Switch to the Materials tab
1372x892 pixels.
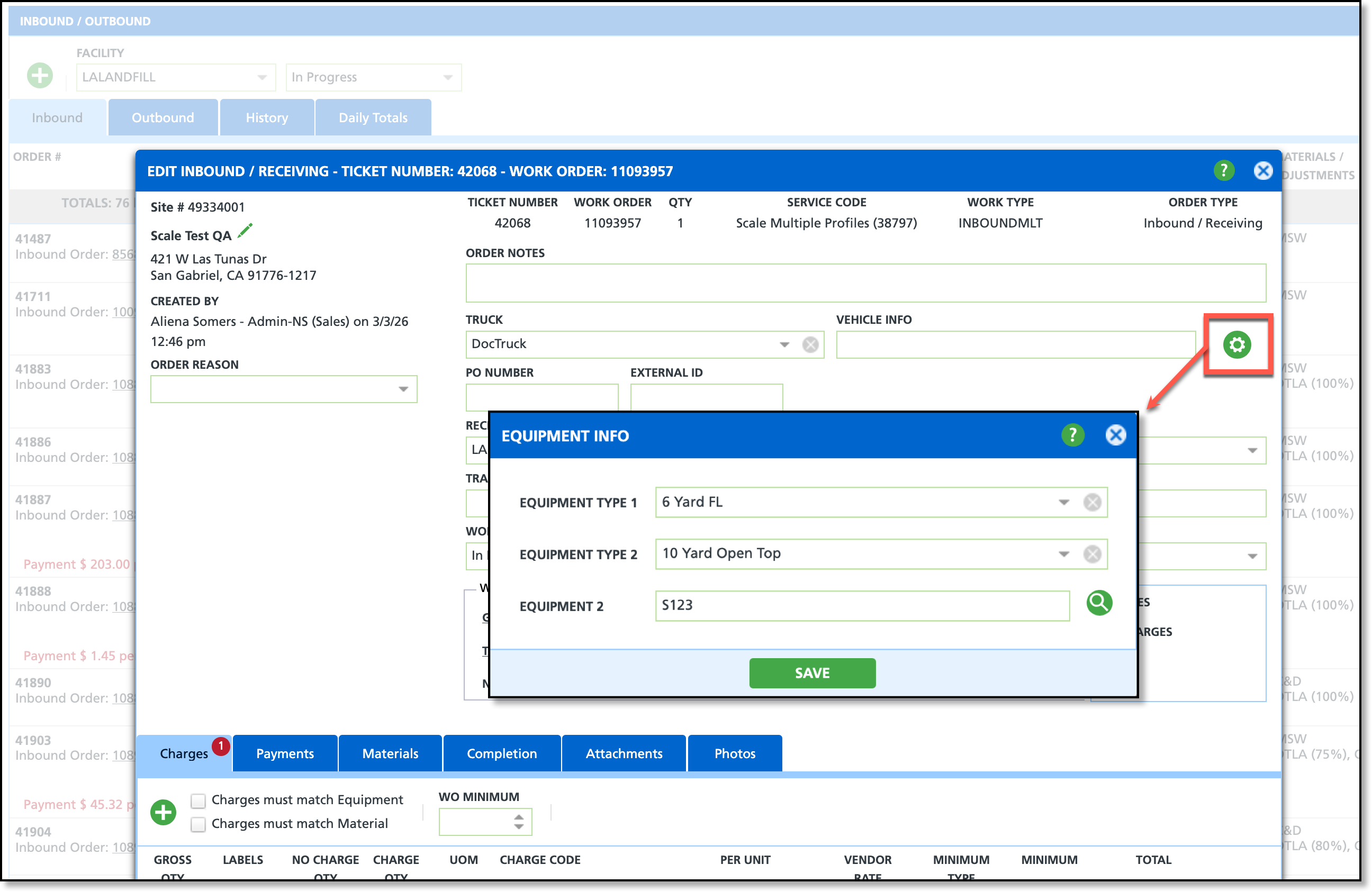click(x=390, y=754)
